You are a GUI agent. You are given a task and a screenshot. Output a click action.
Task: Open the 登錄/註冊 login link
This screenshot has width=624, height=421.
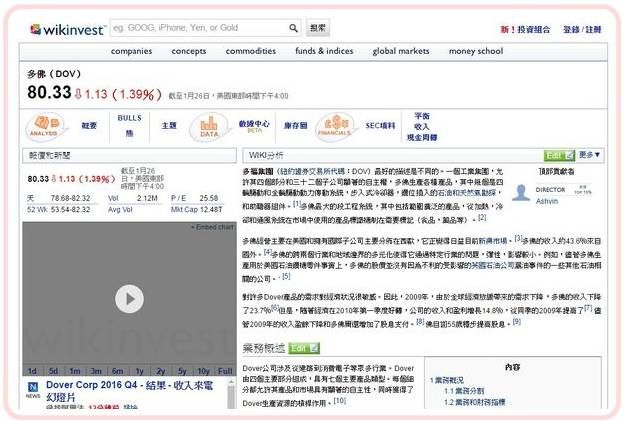point(582,29)
